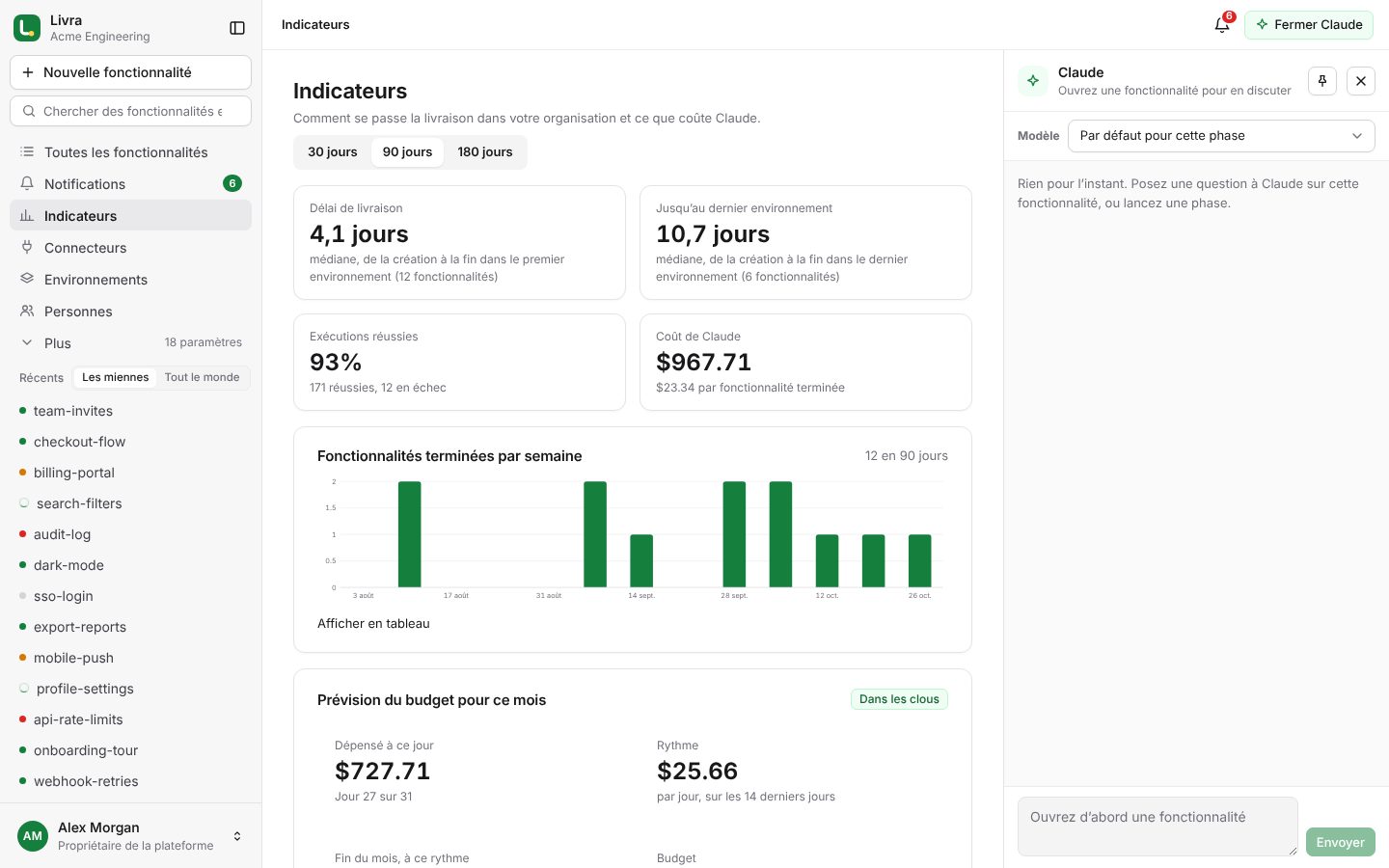Screen dimensions: 1389x868
Task: Click the Personnes people icon
Action: (x=27, y=312)
